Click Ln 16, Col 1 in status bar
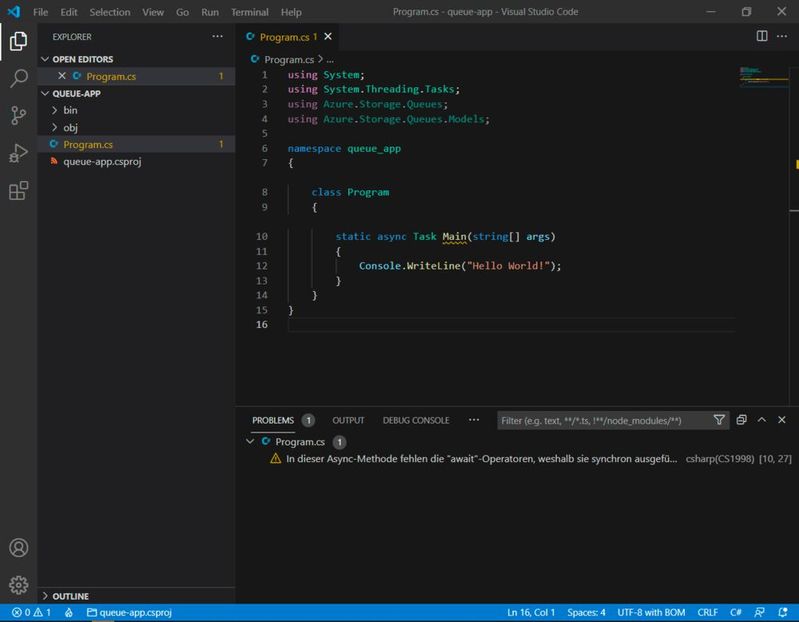This screenshot has height=622, width=799. [x=530, y=612]
